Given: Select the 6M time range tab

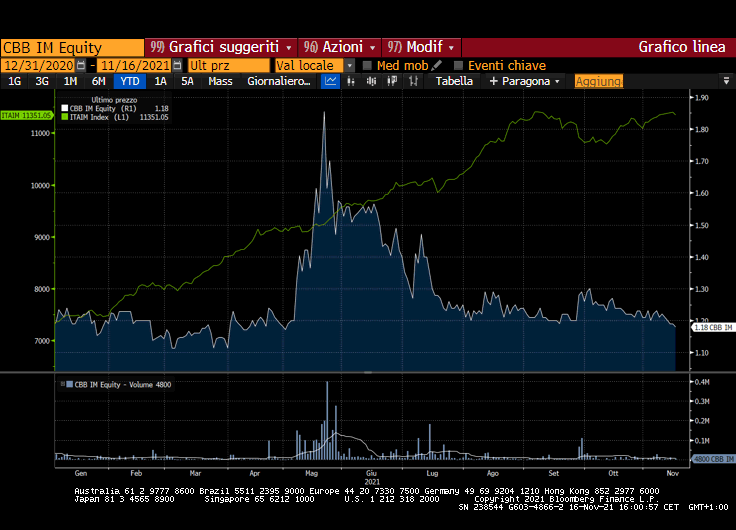Looking at the screenshot, I should click(x=98, y=82).
